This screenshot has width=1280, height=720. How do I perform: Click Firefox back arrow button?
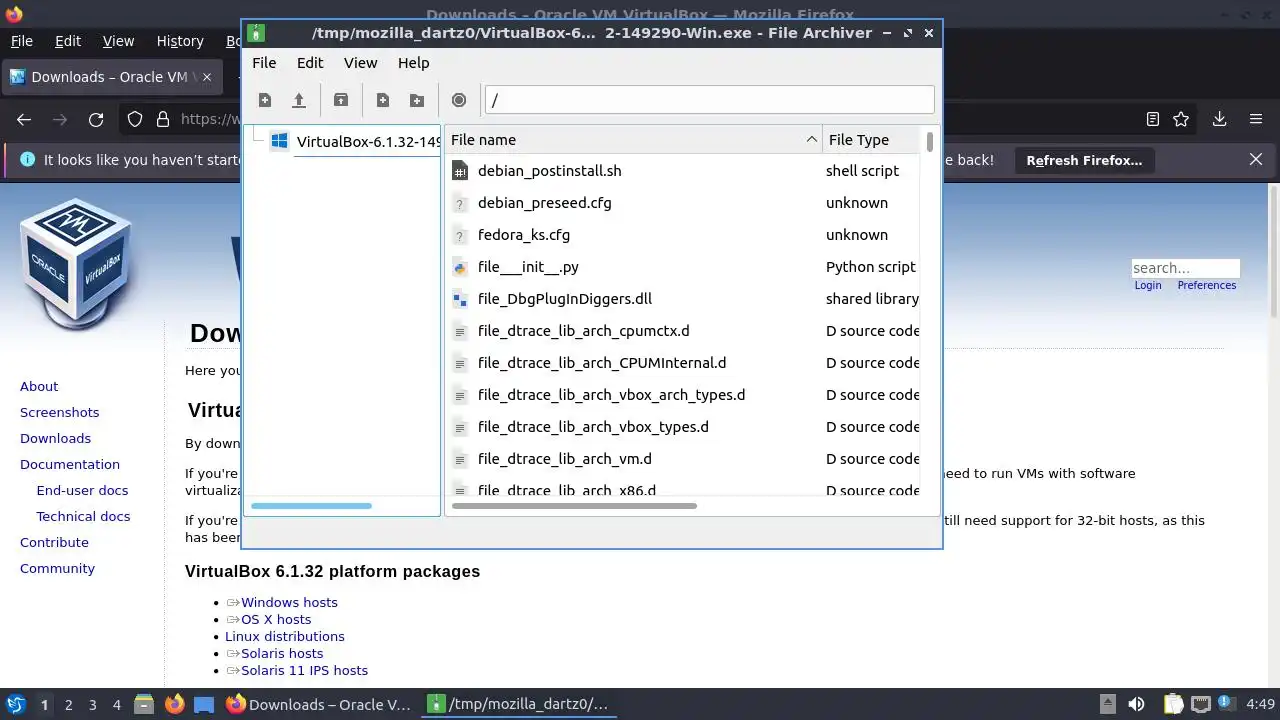pos(24,119)
